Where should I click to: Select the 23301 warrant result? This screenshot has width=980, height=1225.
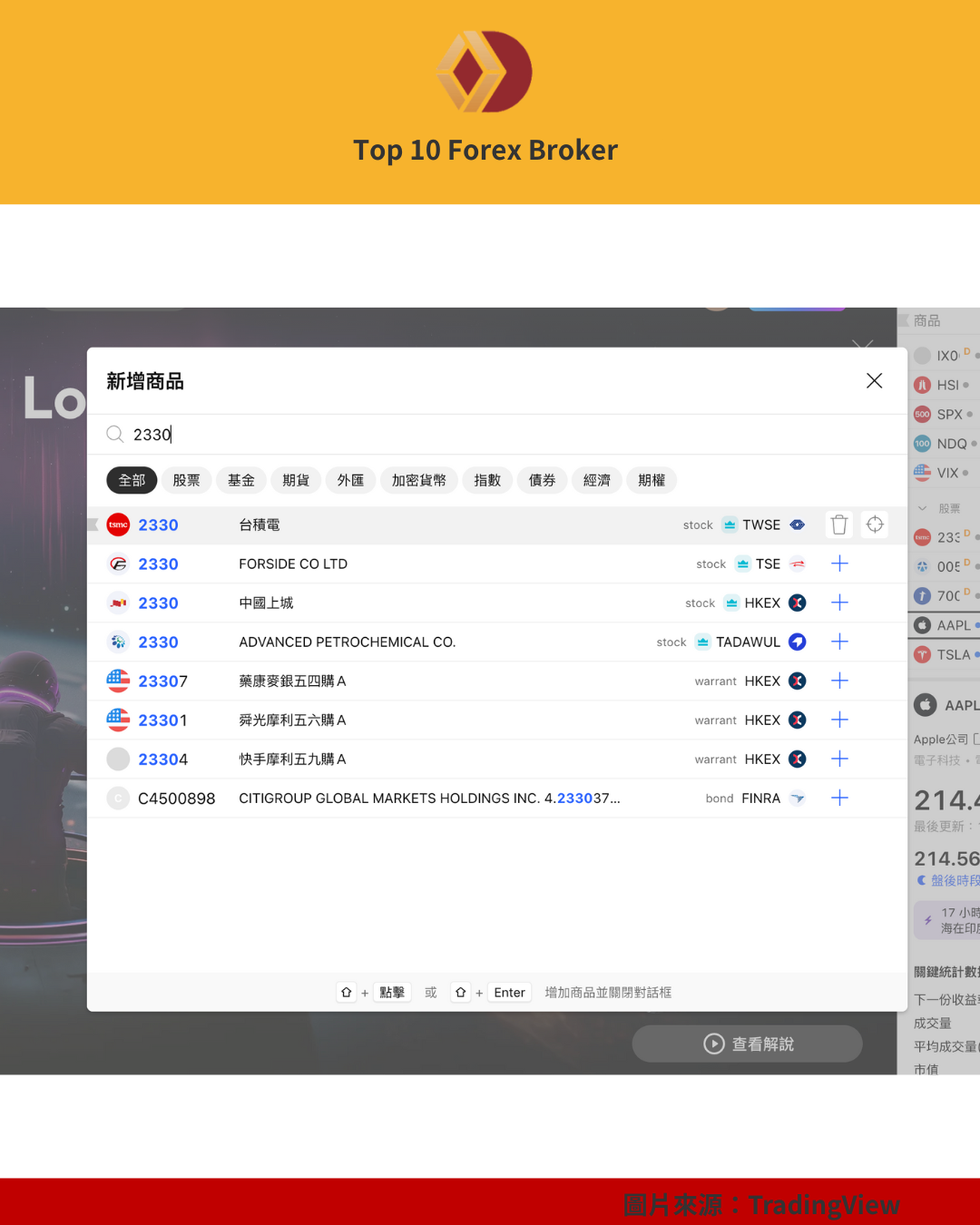point(497,720)
